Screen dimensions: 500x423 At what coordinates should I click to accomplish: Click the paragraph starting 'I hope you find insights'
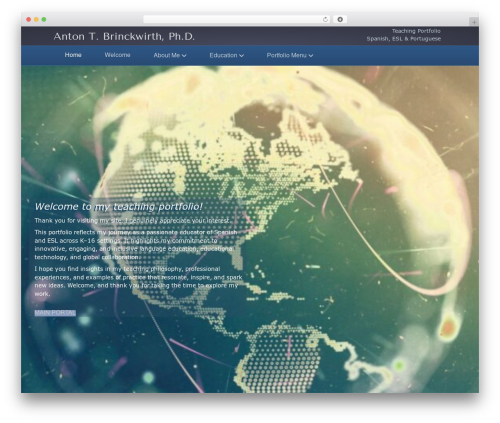tap(138, 281)
